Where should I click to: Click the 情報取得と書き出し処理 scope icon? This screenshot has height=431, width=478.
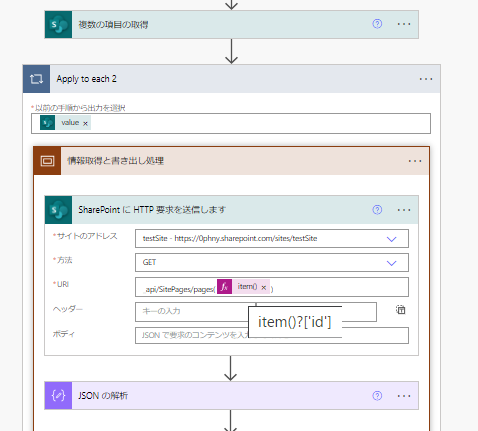[x=47, y=161]
